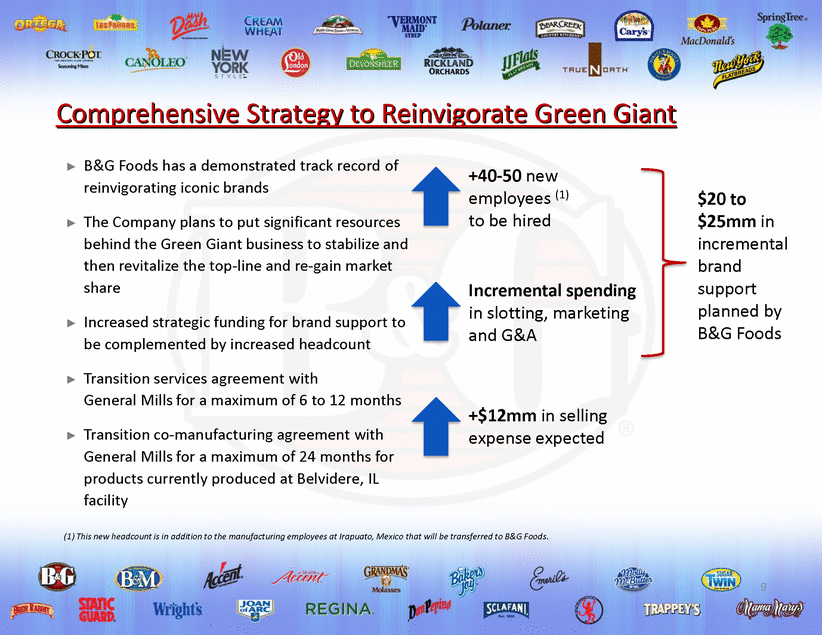
Task: Select the 'Incremental spending in slotting' text
Action: [552, 313]
